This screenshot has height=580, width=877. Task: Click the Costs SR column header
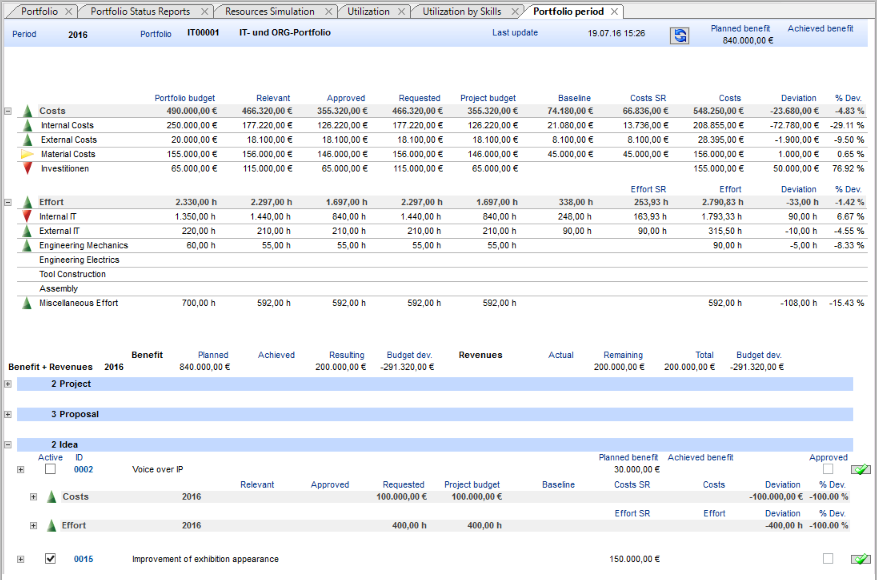tap(648, 98)
